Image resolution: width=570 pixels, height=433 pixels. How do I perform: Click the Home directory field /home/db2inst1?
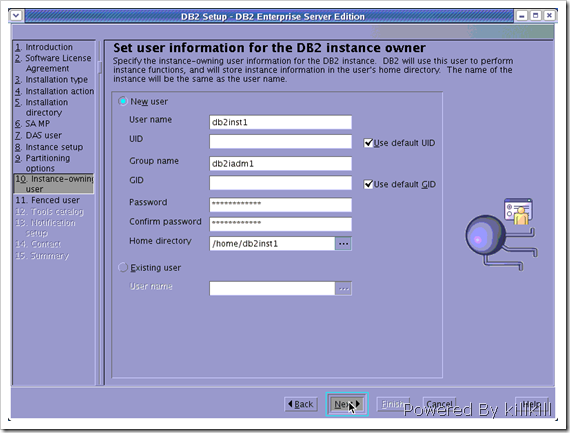[x=272, y=244]
